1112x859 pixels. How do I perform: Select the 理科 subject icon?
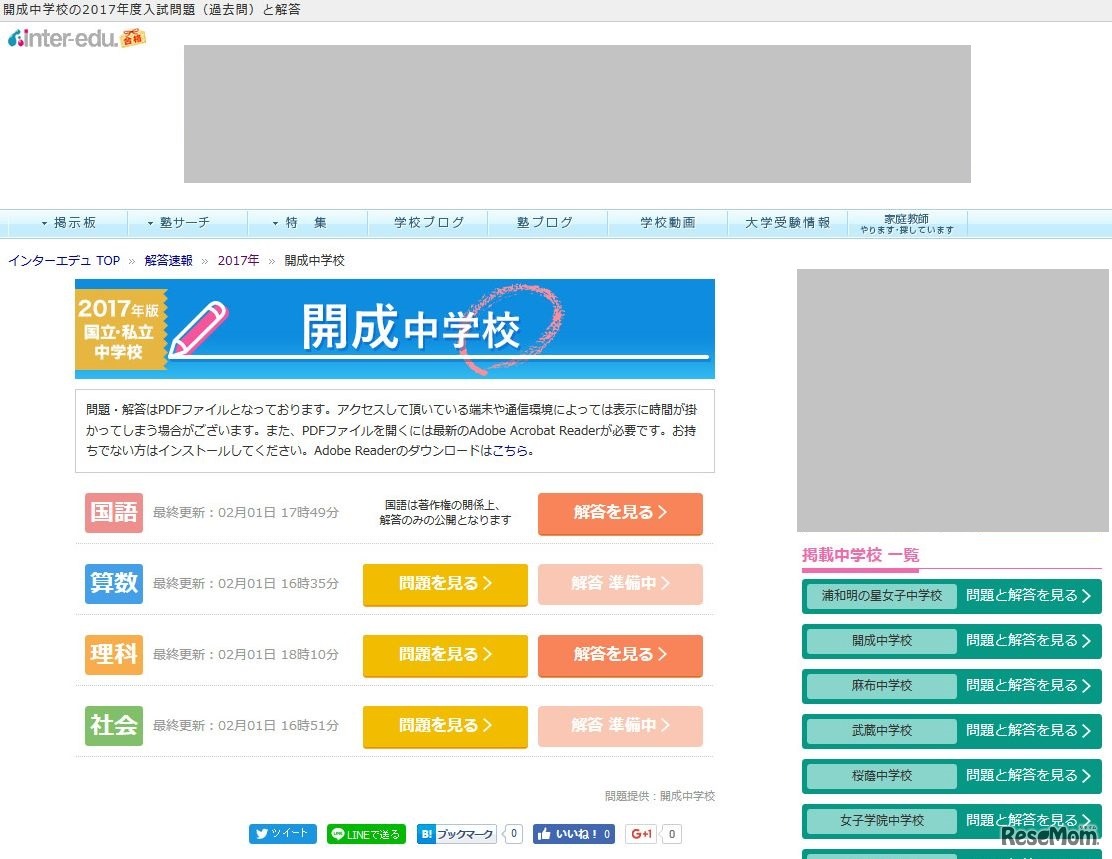(x=113, y=655)
